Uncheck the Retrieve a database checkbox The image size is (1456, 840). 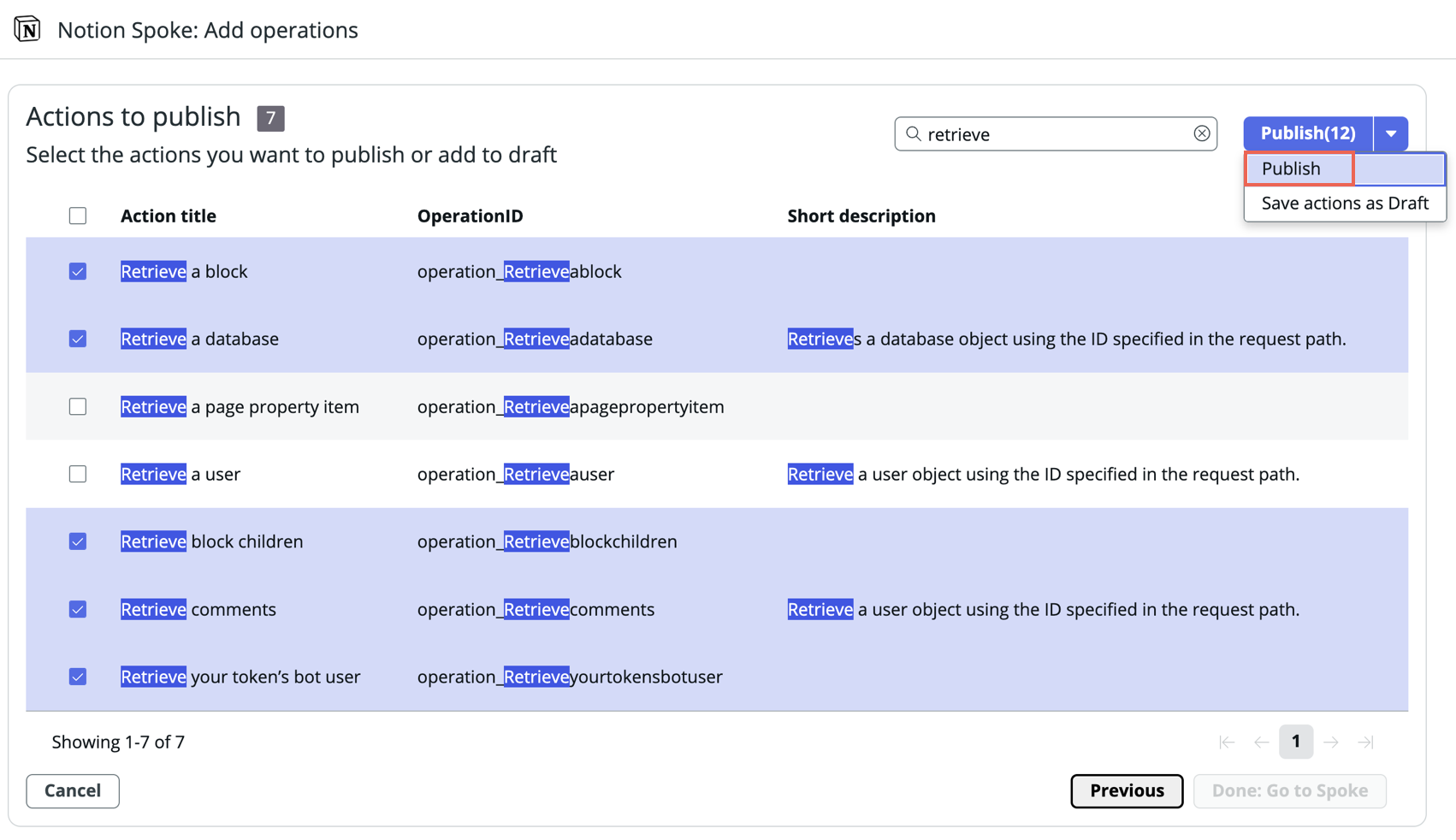78,339
